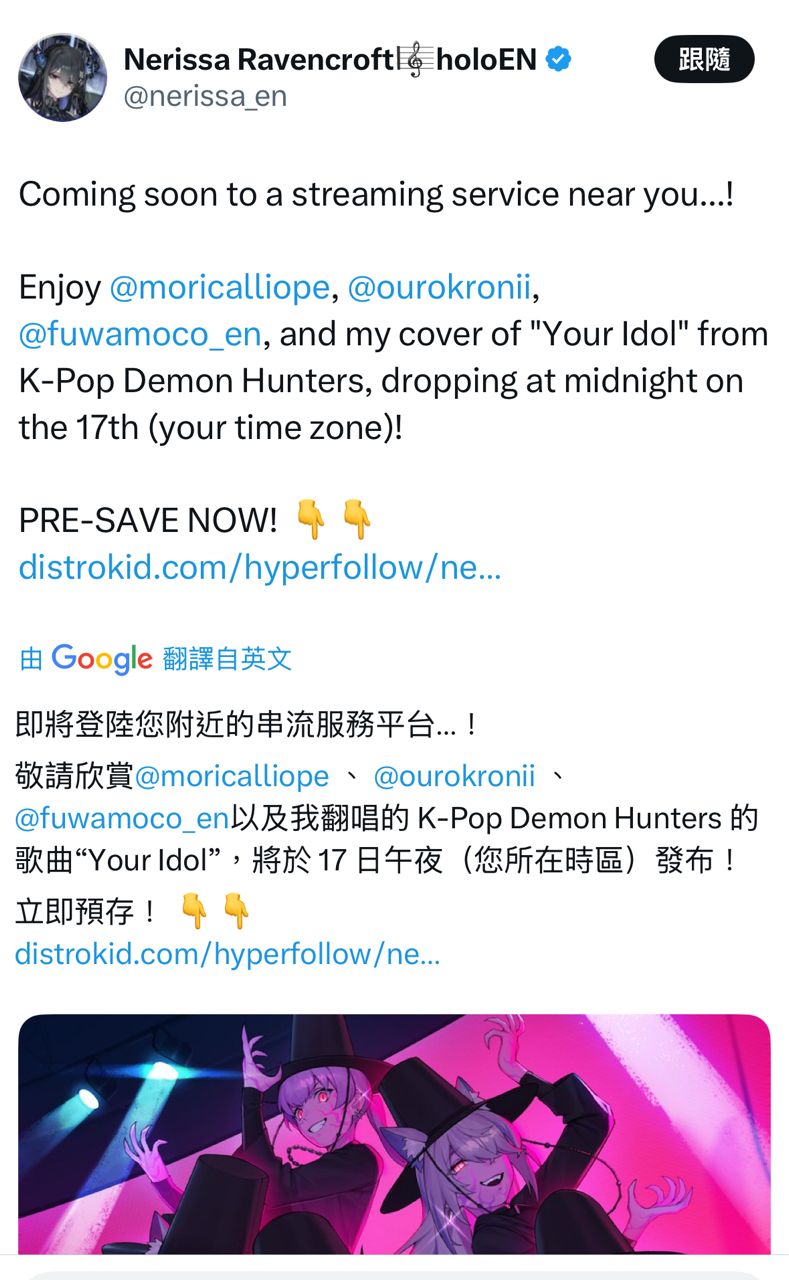
Task: Open the @fuwamoco_en mention in the English text
Action: click(140, 334)
